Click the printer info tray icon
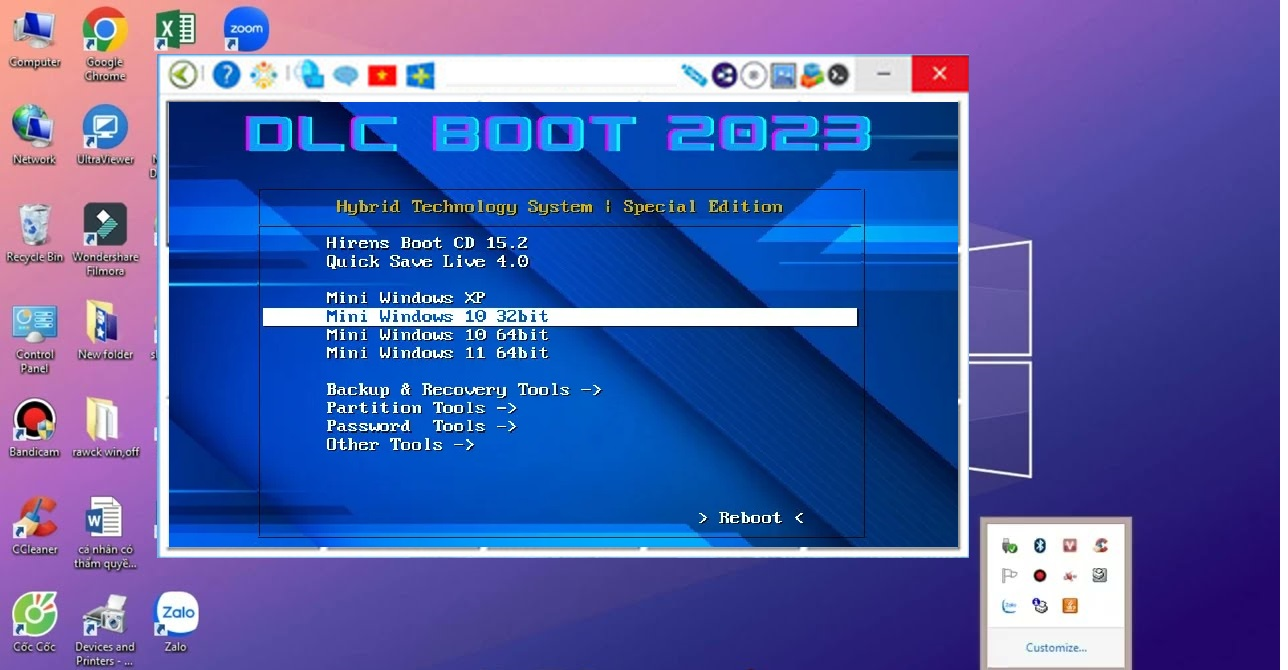This screenshot has height=670, width=1288. pos(1040,606)
